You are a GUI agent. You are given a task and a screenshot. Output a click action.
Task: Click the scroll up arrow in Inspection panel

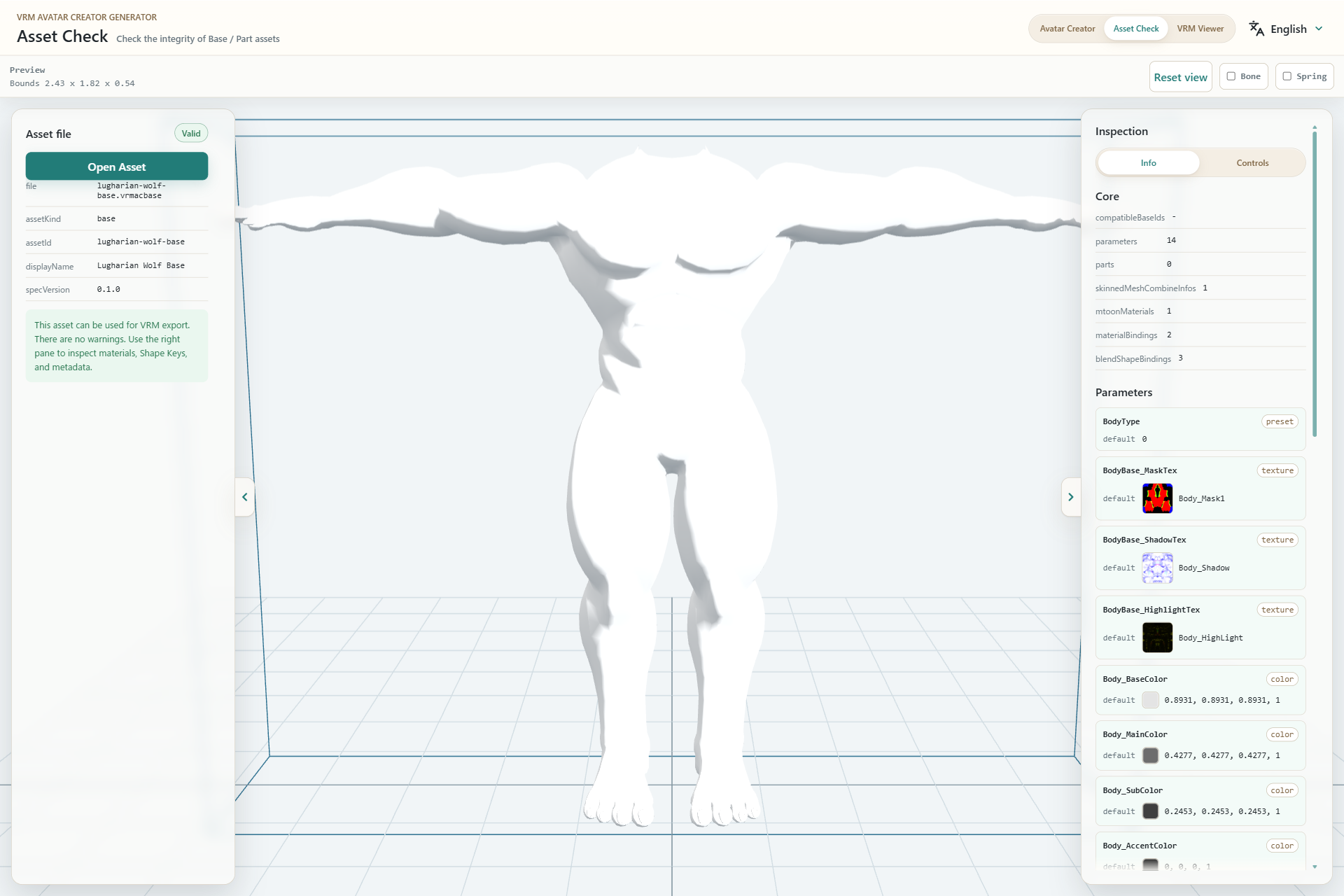pos(1315,127)
